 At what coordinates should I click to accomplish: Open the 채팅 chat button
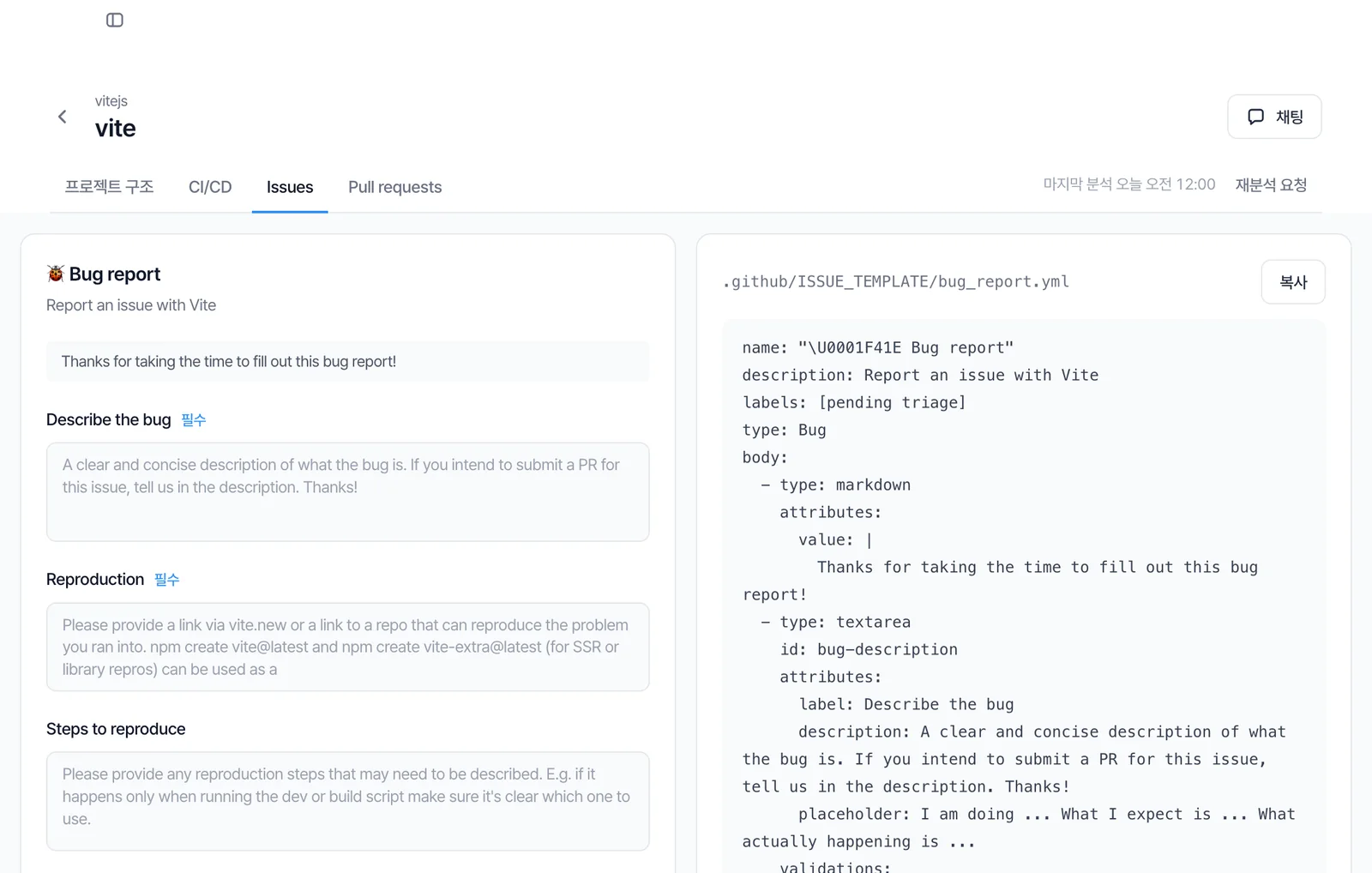pyautogui.click(x=1274, y=117)
